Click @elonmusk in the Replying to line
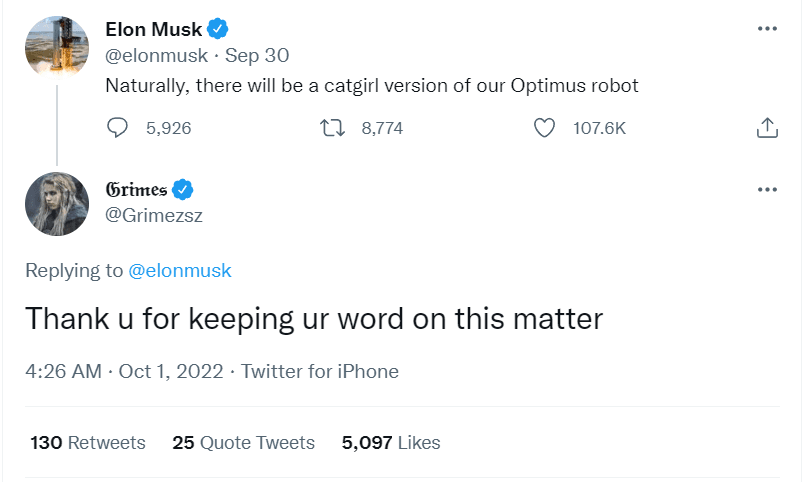 [x=180, y=270]
